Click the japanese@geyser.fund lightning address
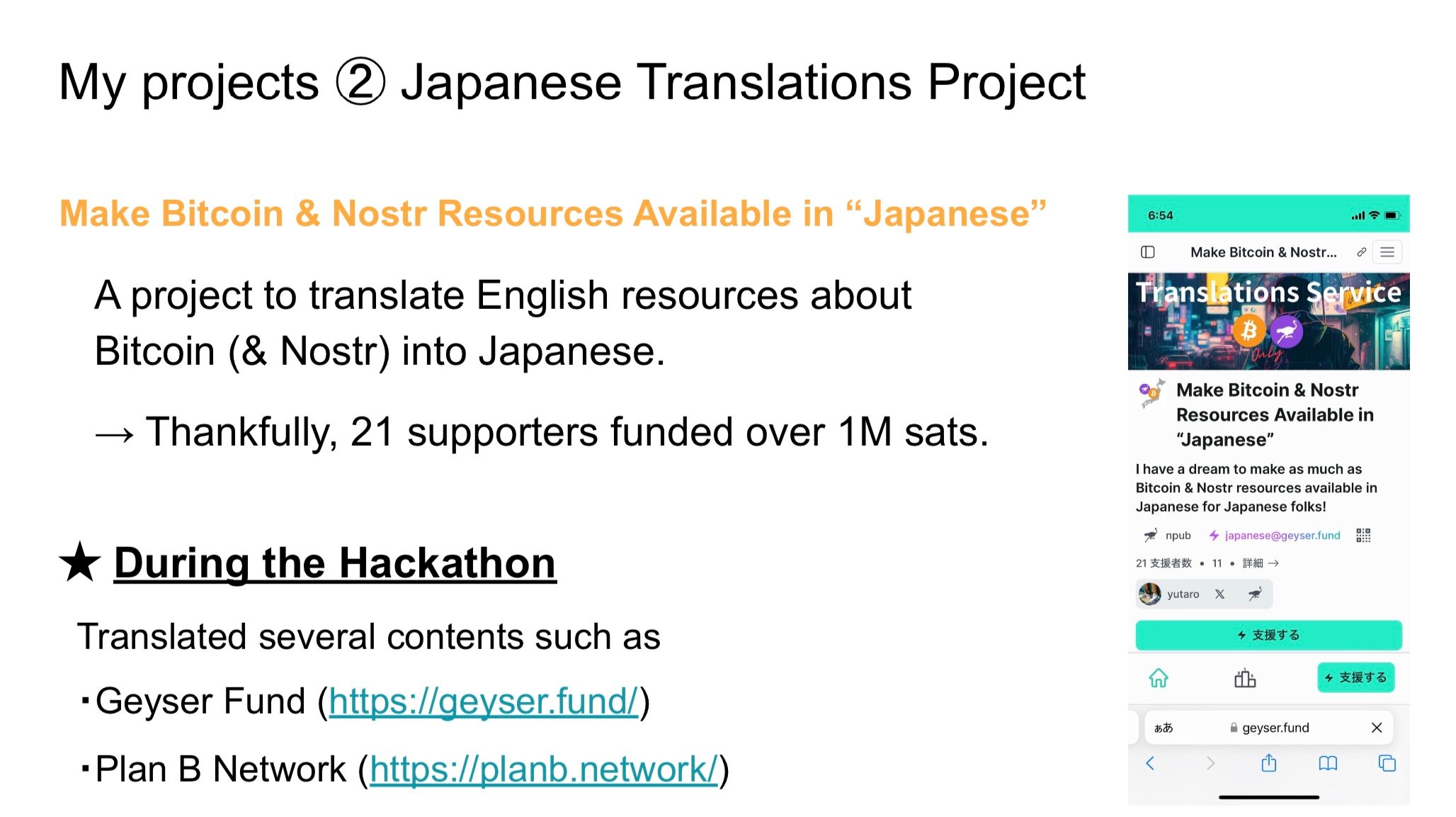Image resolution: width=1456 pixels, height=817 pixels. click(x=1282, y=536)
